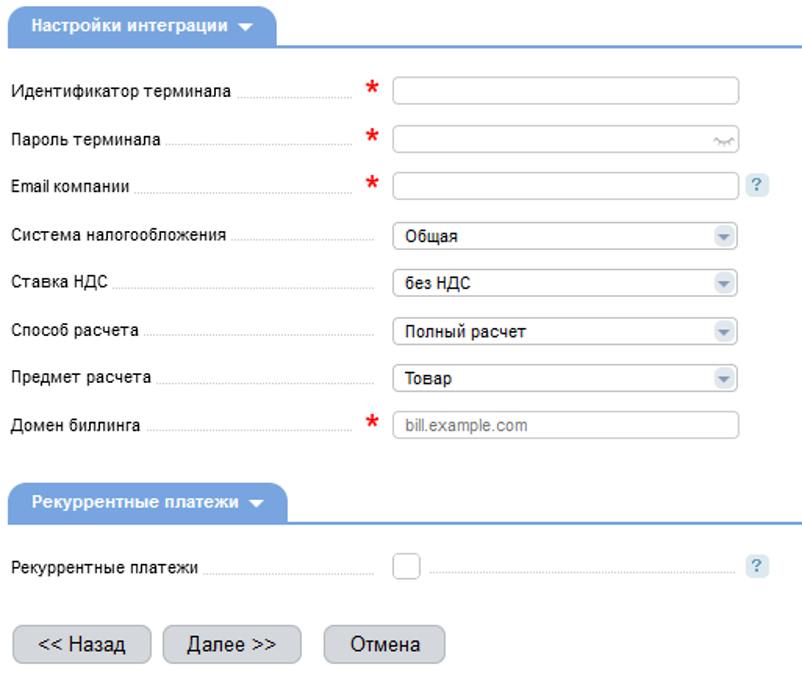
Task: Focus the Email компании text field
Action: 565,186
